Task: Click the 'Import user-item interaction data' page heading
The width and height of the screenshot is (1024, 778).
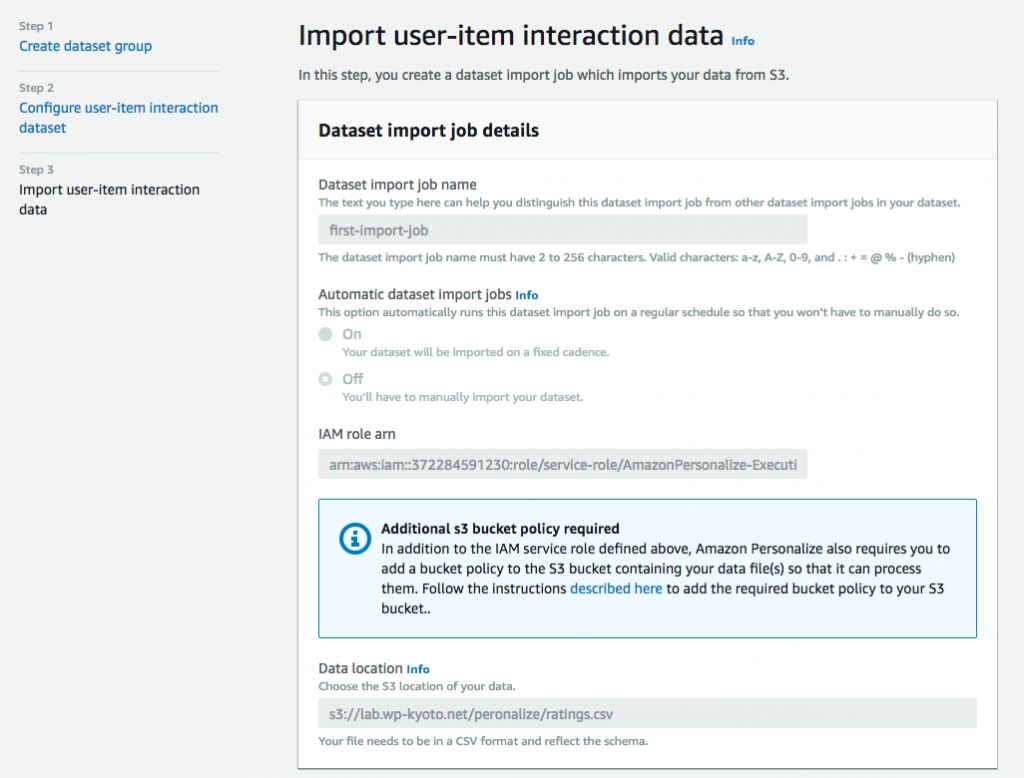Action: pos(511,35)
